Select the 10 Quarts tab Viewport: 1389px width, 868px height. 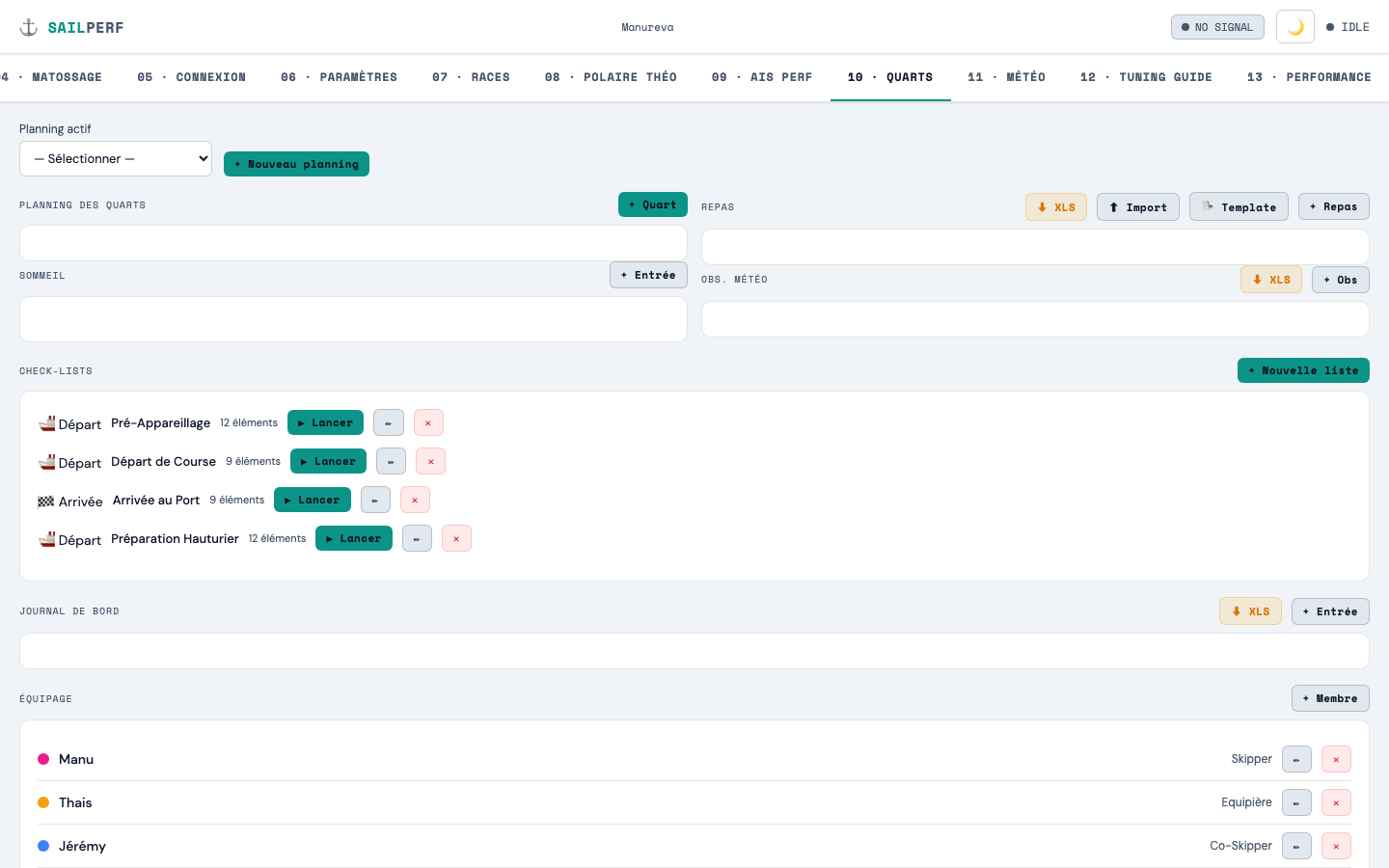(x=890, y=77)
